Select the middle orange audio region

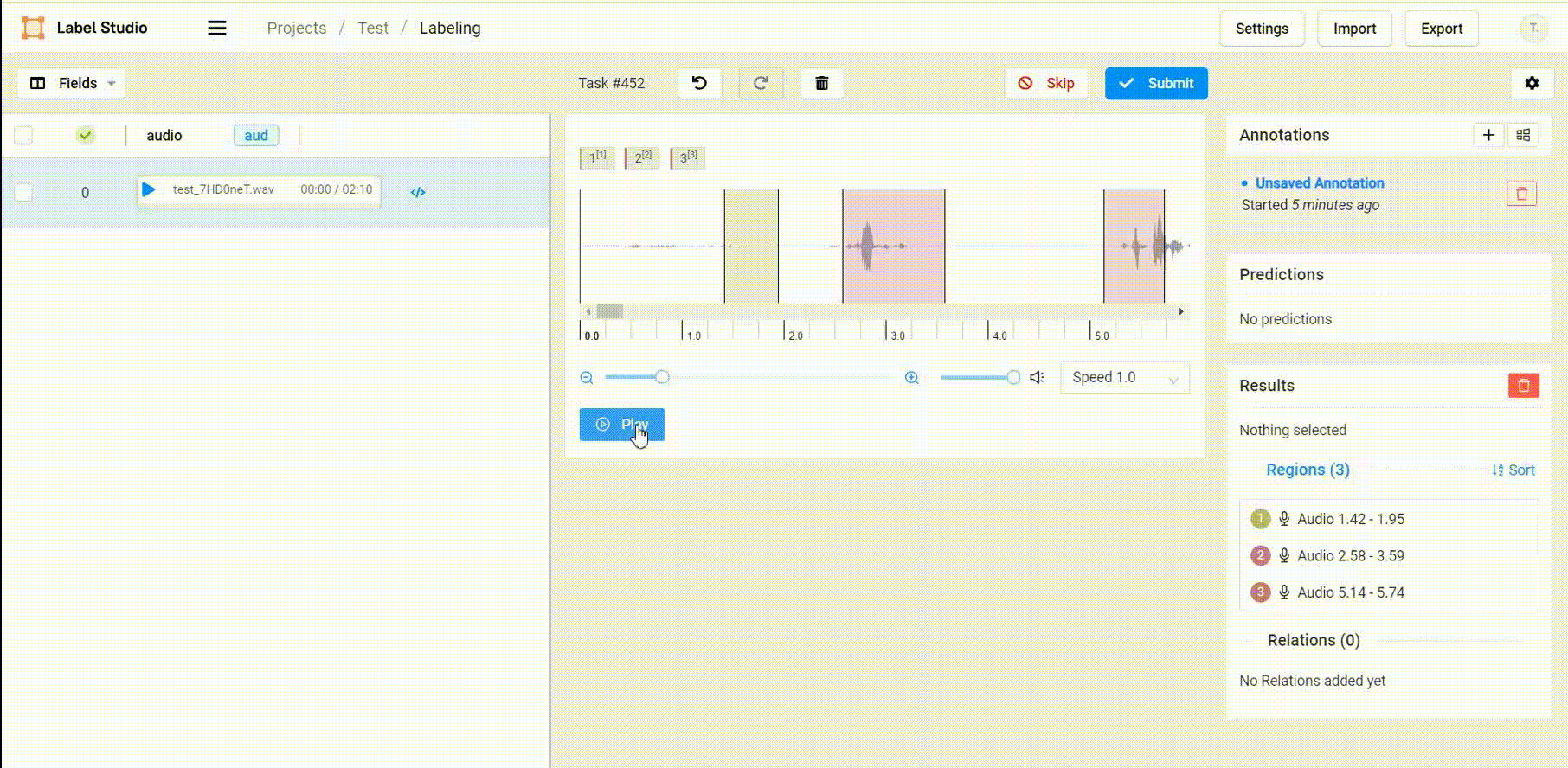(893, 246)
